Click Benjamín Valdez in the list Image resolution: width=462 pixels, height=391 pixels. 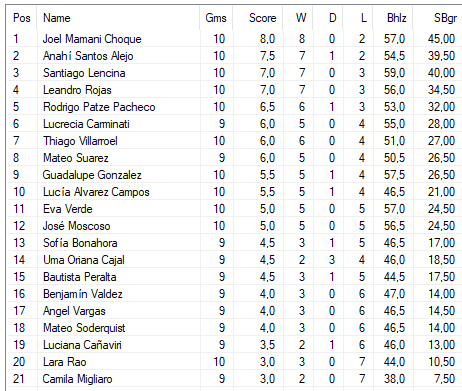pos(83,294)
